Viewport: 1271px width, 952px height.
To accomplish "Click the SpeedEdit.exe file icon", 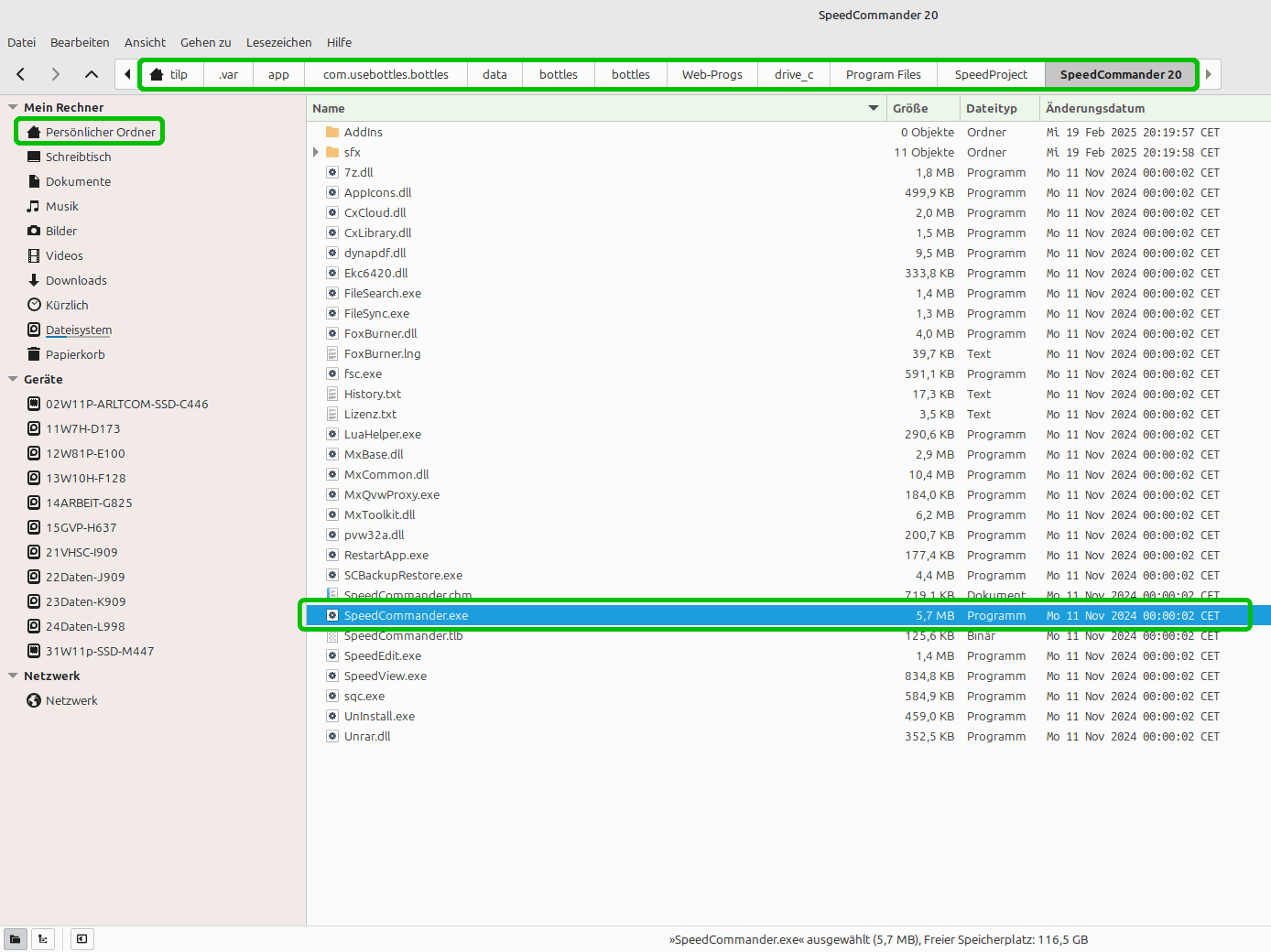I will pos(332,656).
